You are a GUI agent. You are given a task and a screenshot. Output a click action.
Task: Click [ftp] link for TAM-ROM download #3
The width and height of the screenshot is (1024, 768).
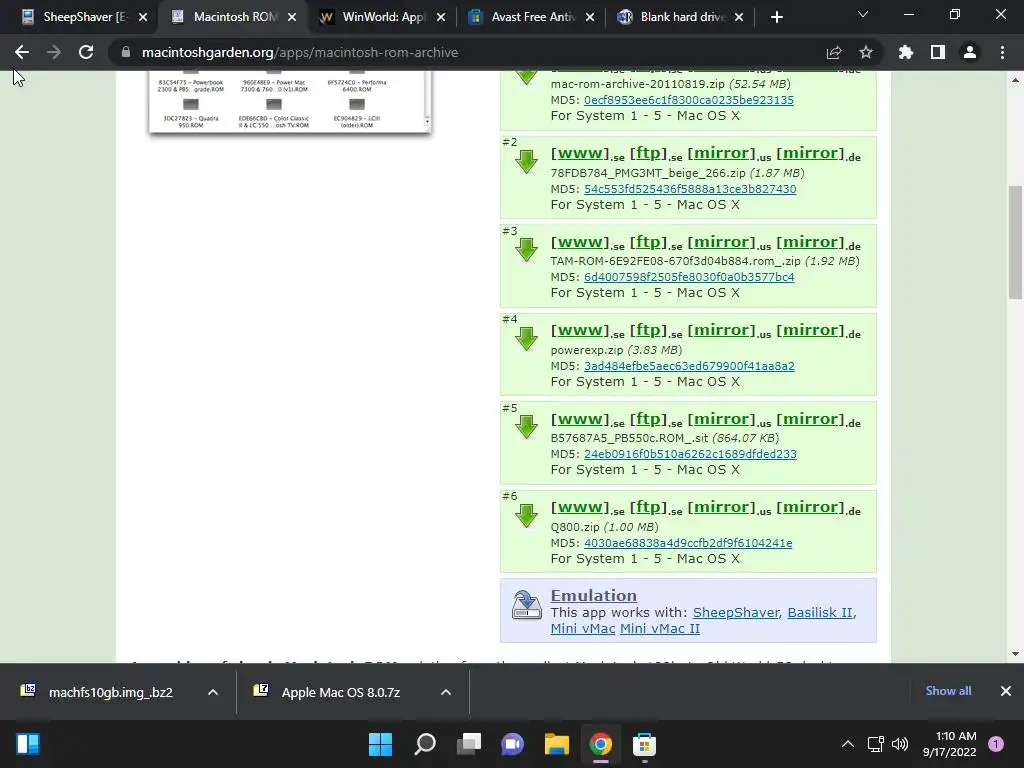[x=648, y=242]
